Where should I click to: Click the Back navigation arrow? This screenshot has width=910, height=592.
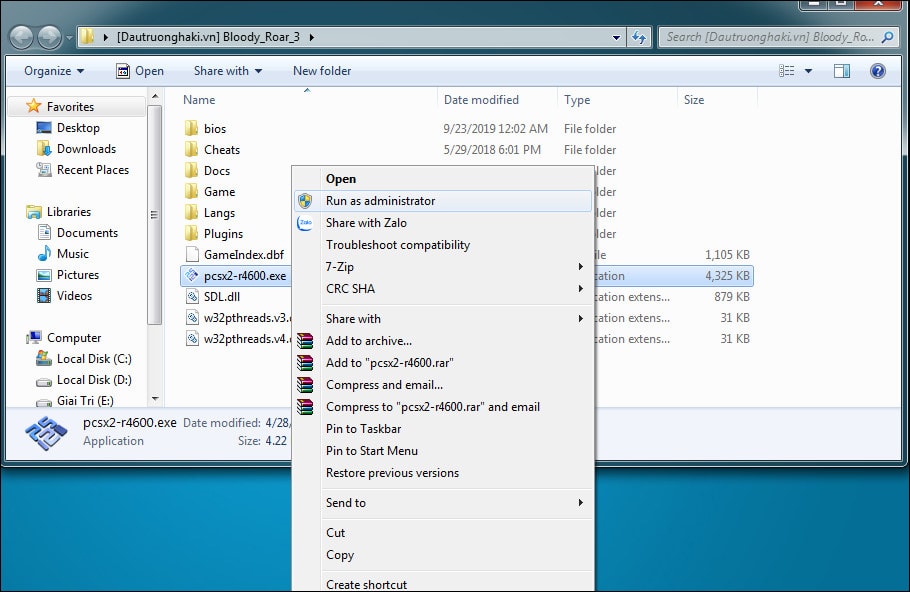(22, 38)
